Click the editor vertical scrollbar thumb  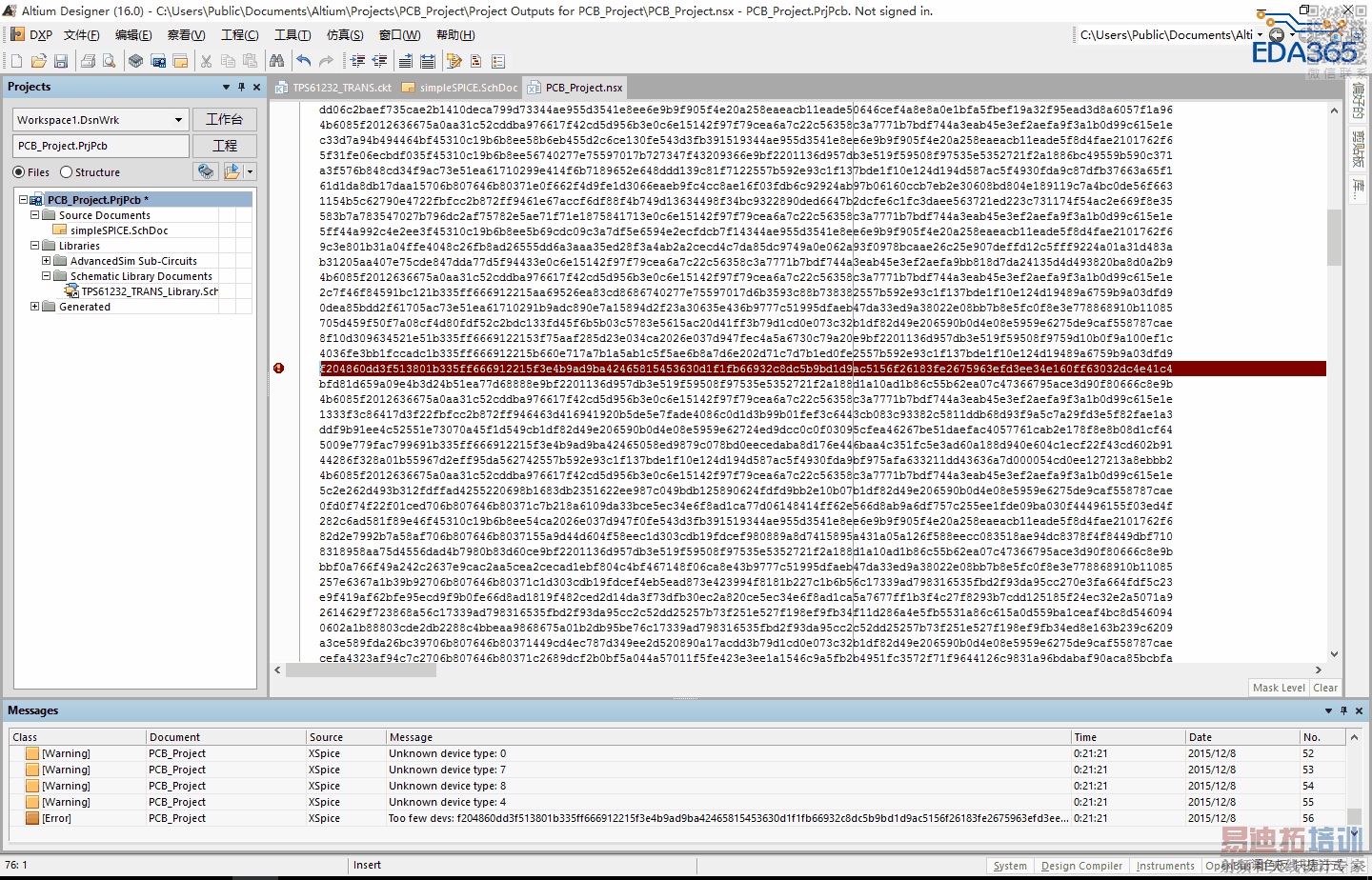click(1334, 236)
